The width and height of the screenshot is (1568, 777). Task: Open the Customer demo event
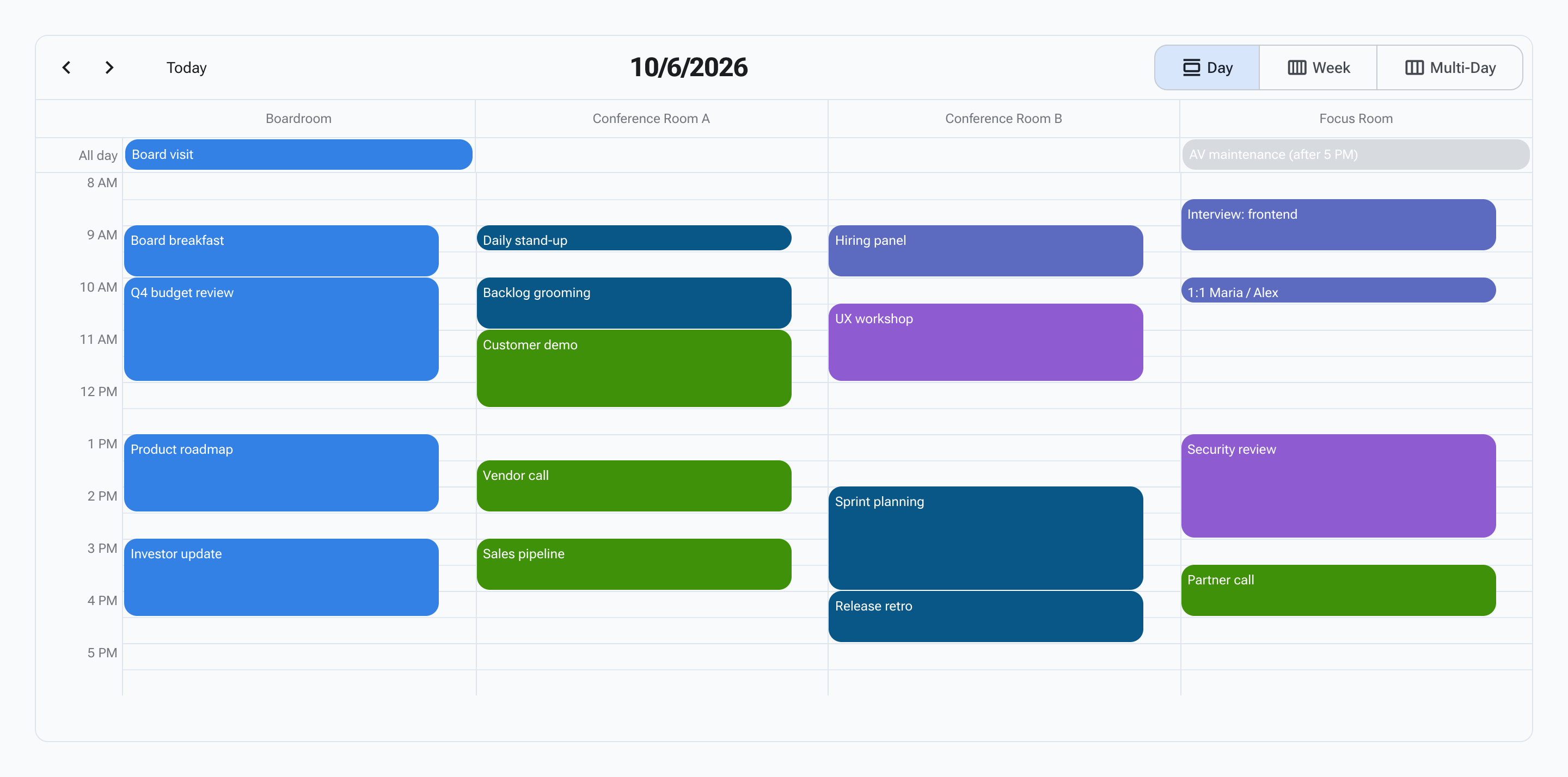(634, 368)
